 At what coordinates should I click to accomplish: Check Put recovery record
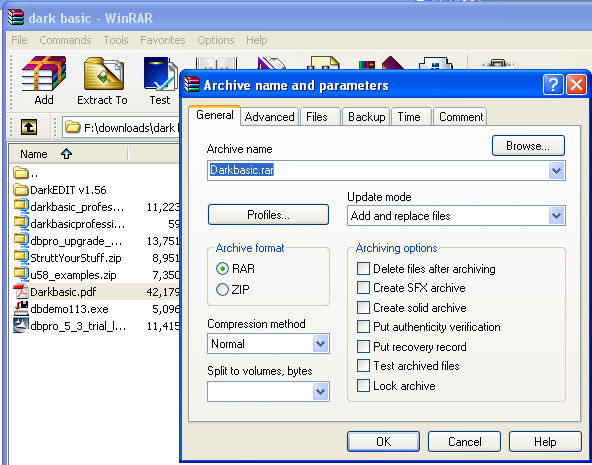click(x=363, y=346)
